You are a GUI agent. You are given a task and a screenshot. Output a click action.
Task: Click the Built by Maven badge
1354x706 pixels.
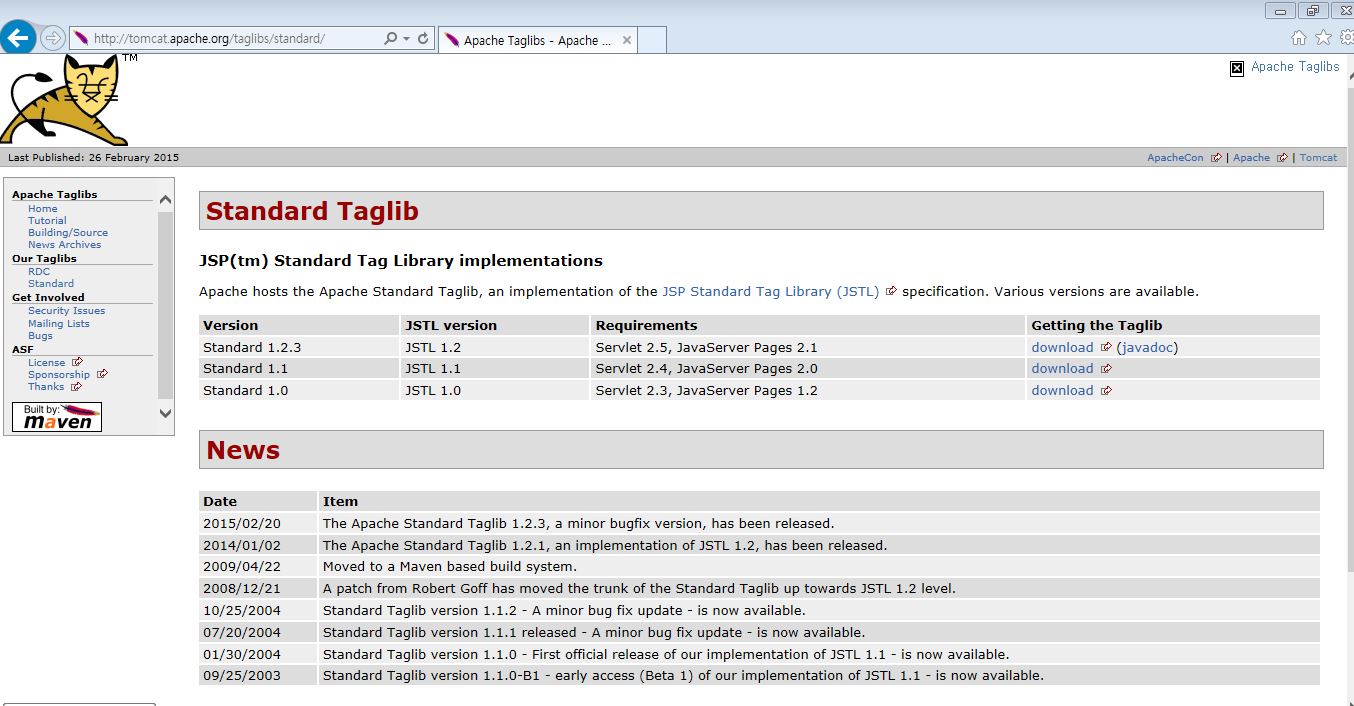click(57, 417)
